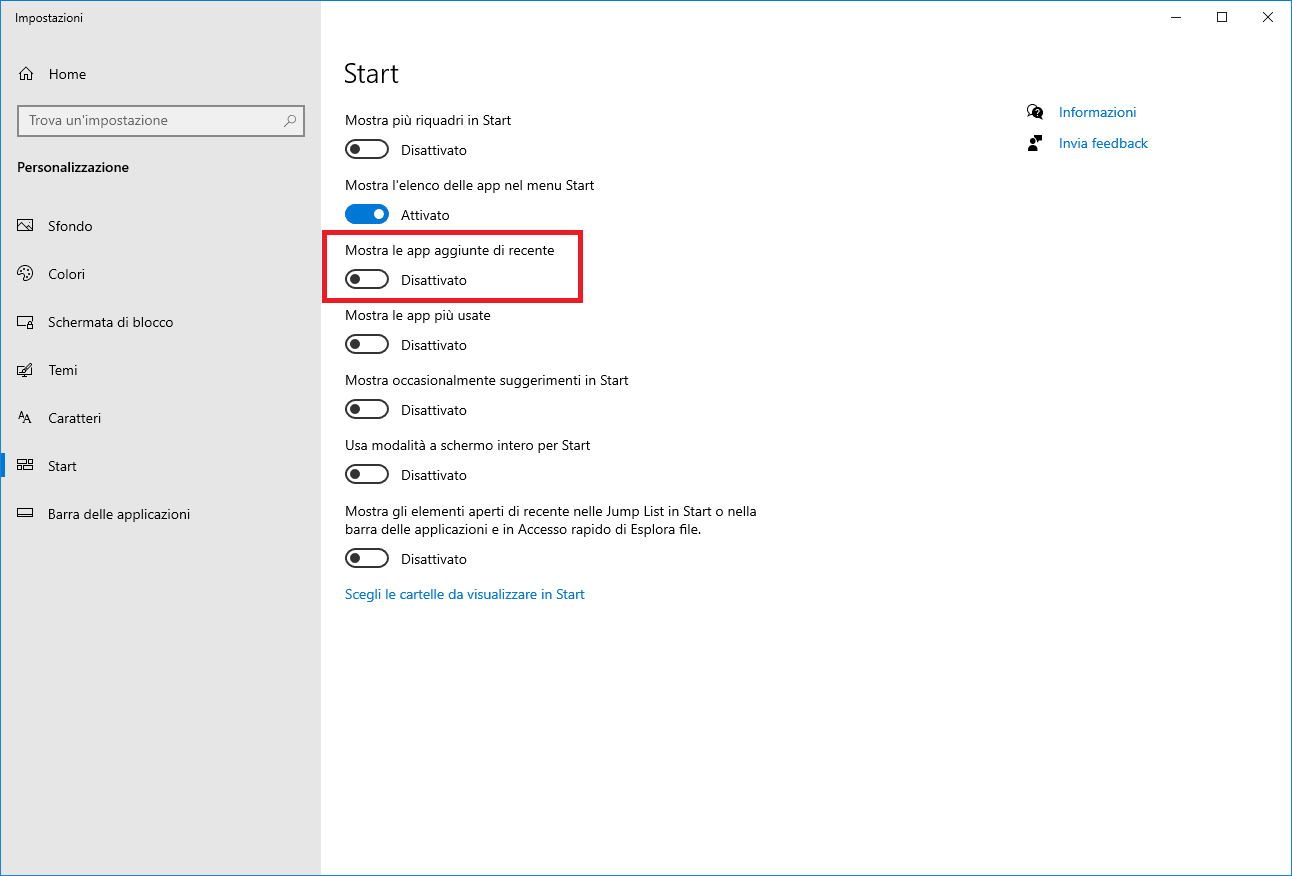This screenshot has width=1292, height=876.
Task: Open the Start section in sidebar
Action: pos(62,466)
